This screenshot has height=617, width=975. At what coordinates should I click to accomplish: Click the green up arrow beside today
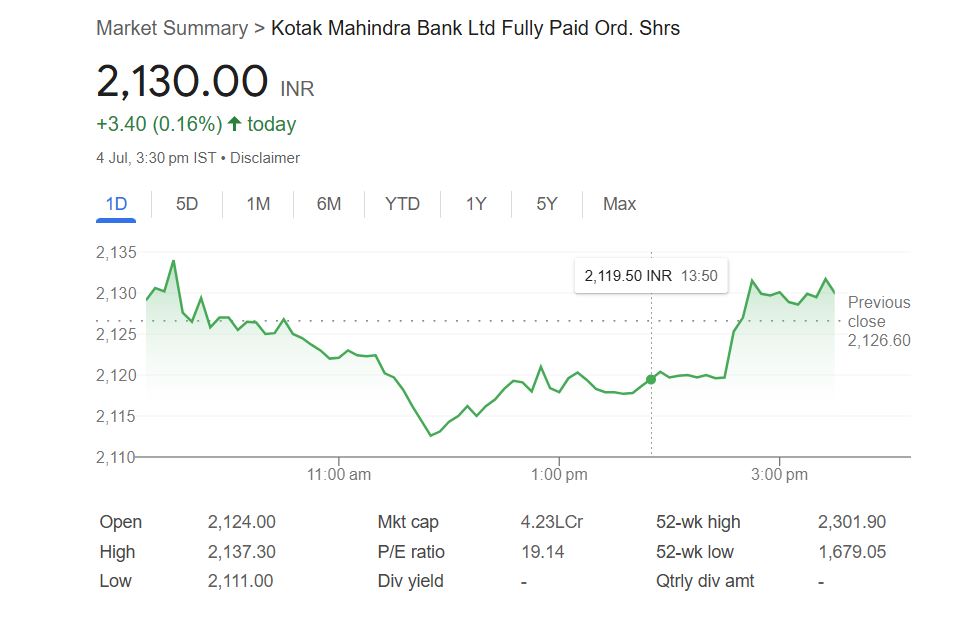click(x=235, y=125)
